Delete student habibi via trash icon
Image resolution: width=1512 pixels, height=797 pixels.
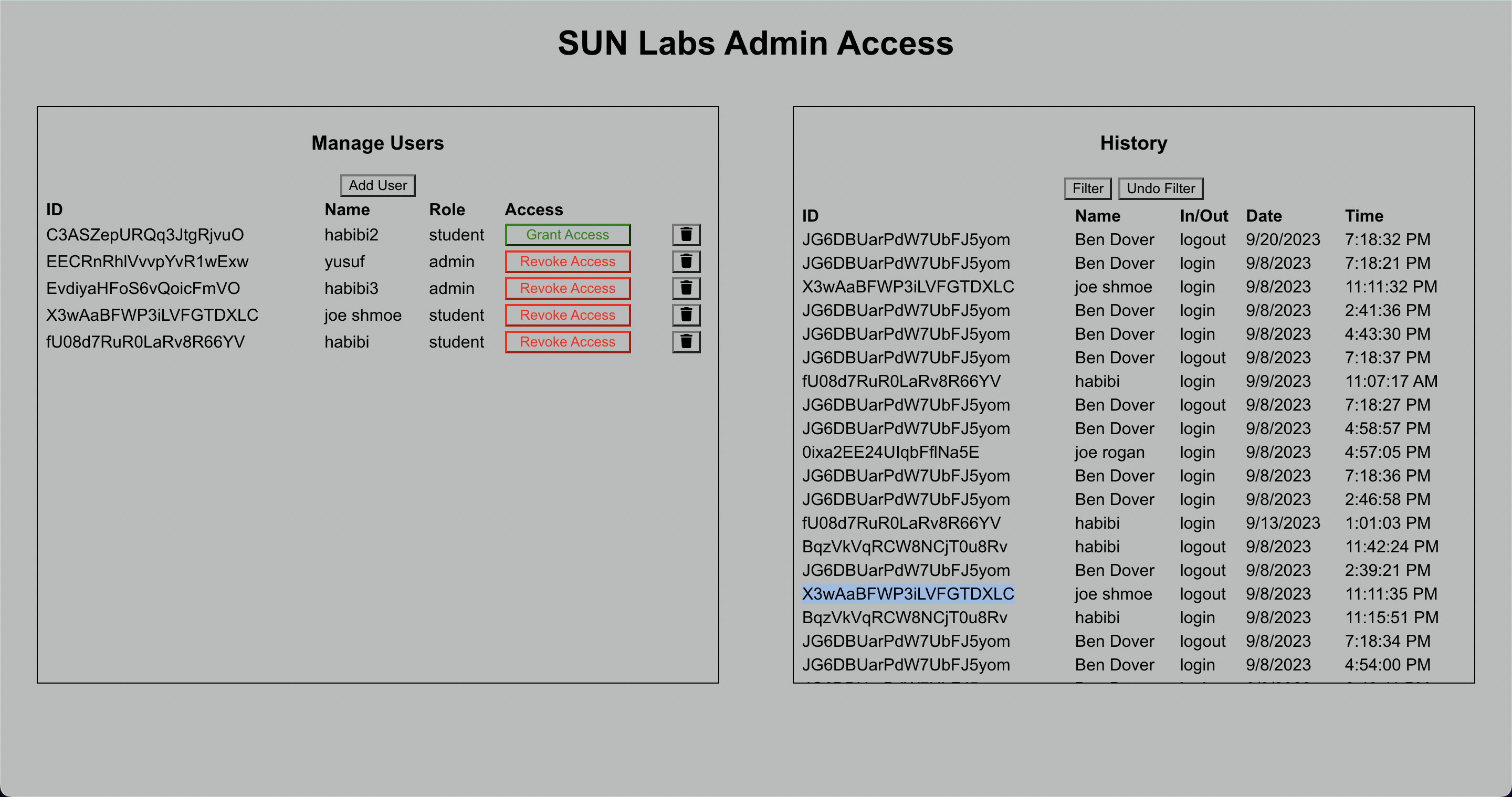click(686, 341)
